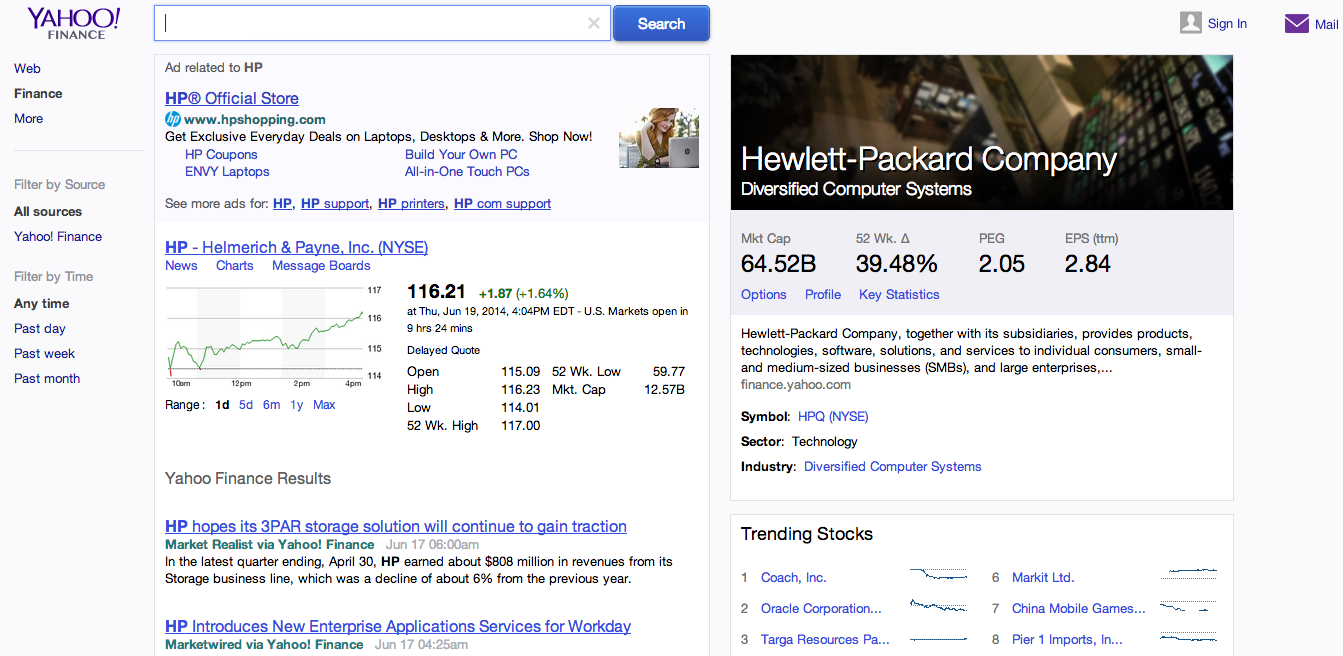Click the finance.yahoo.com source text

(796, 384)
